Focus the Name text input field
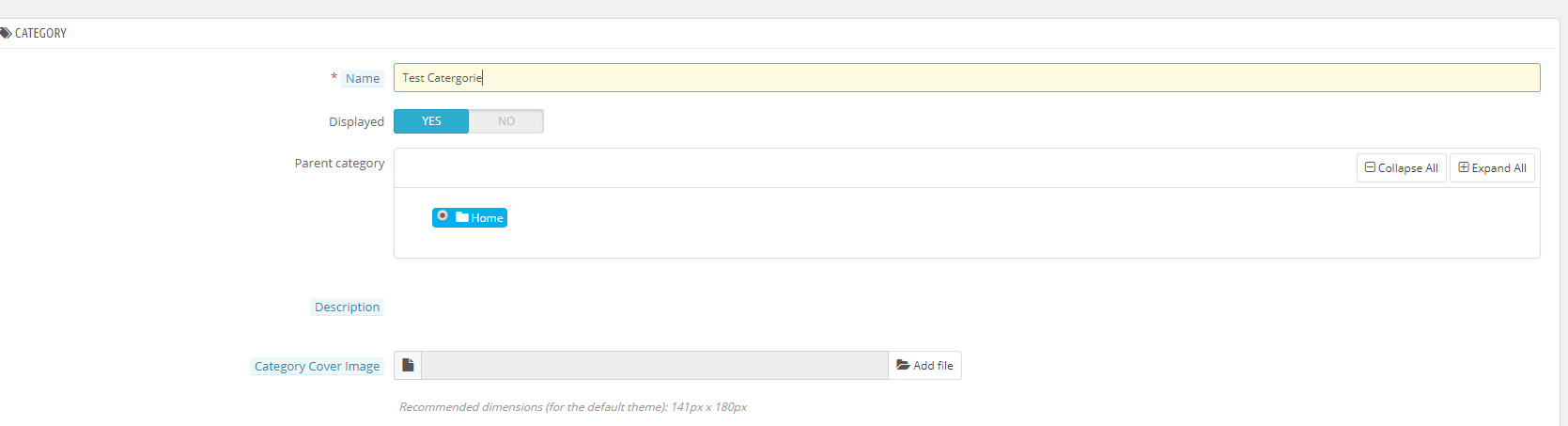Viewport: 1568px width, 426px height. tap(966, 78)
